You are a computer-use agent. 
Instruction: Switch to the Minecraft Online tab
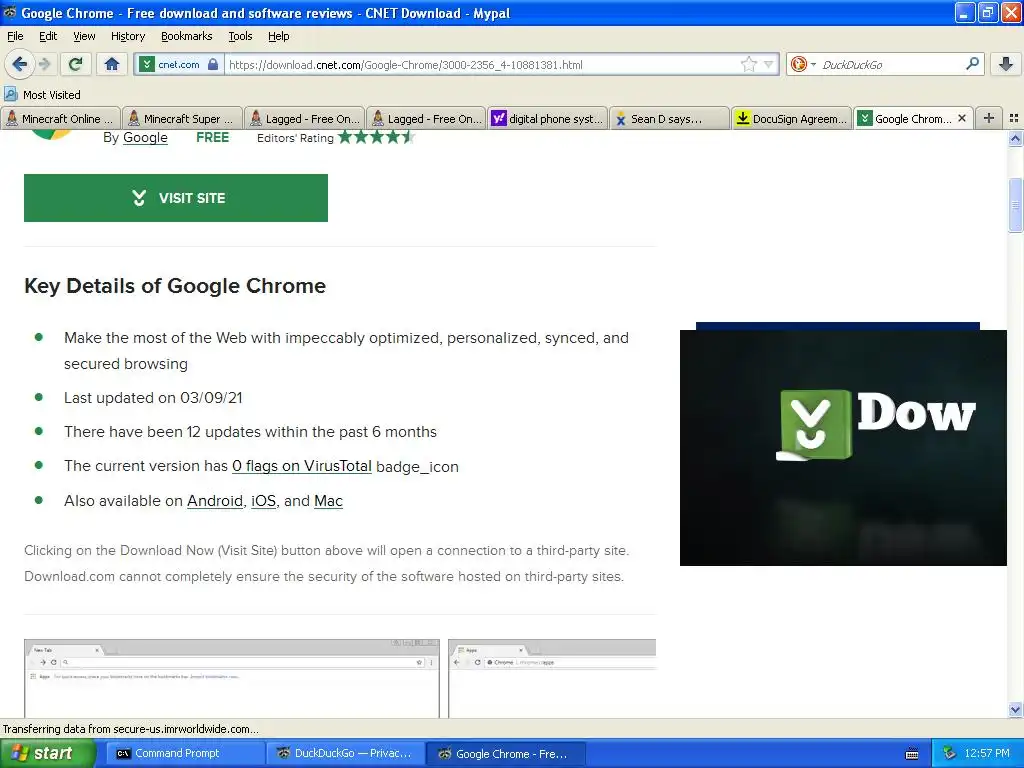(61, 118)
